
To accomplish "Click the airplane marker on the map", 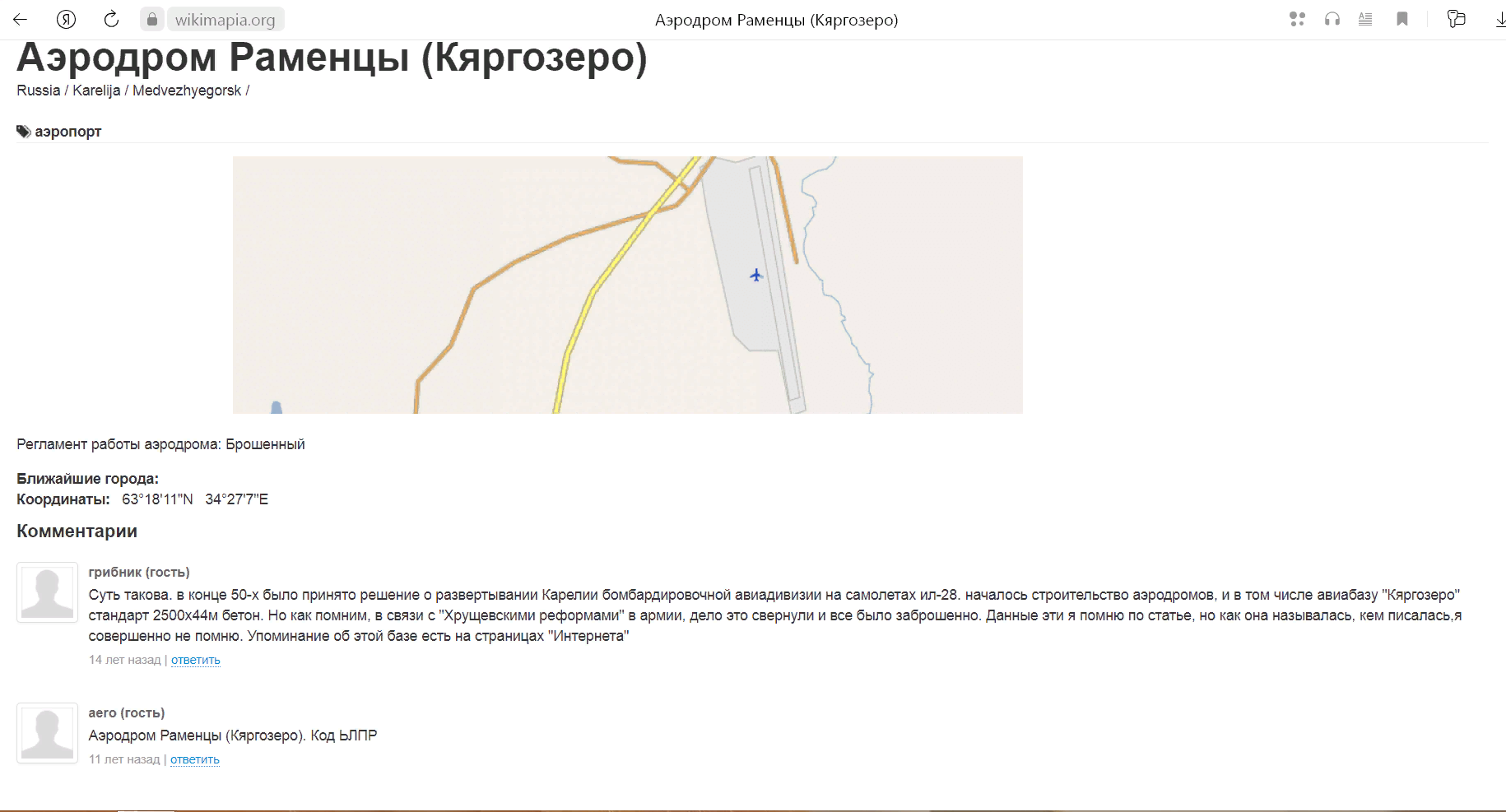I will (x=756, y=275).
